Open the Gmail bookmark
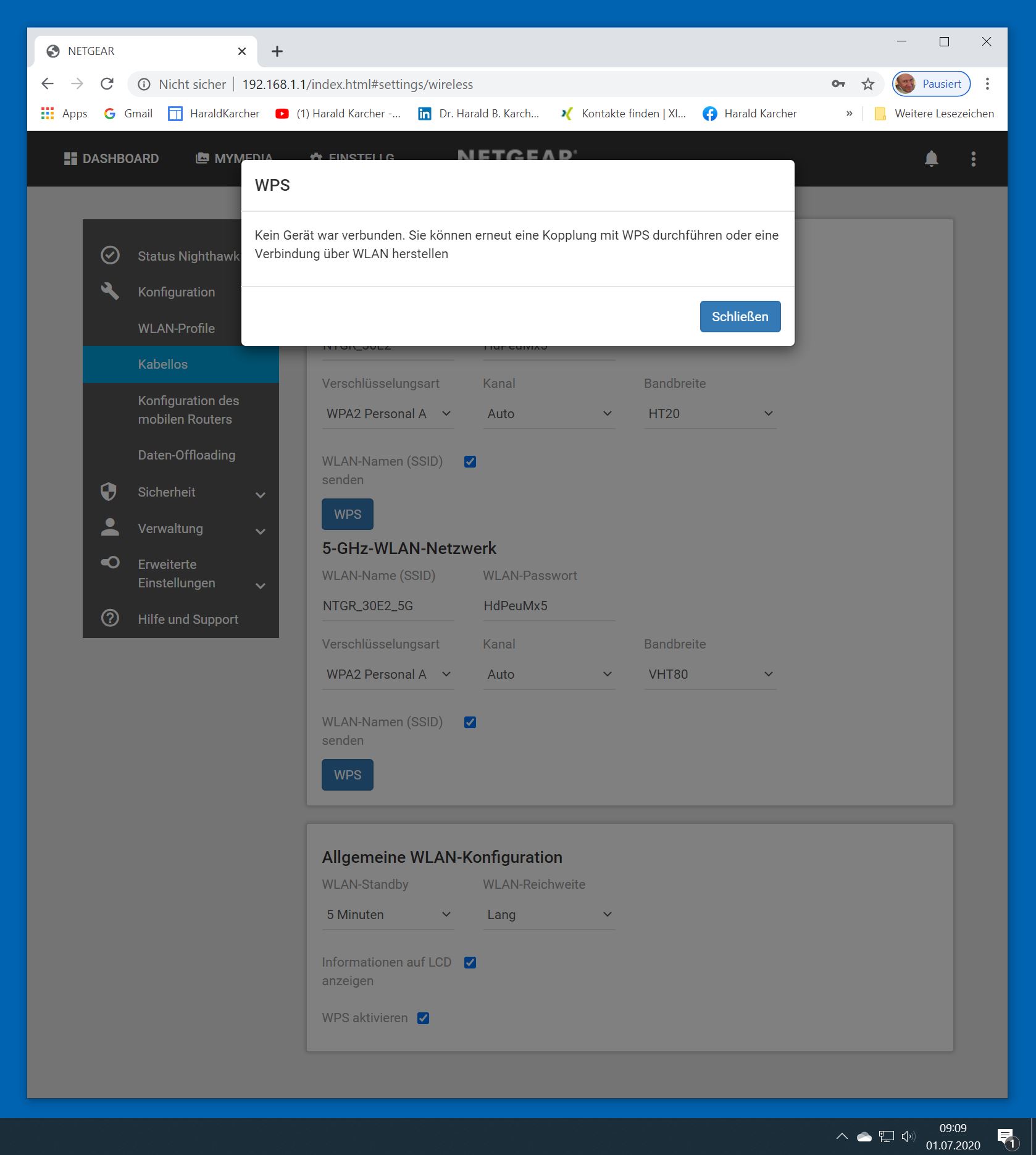The height and width of the screenshot is (1155, 1036). [x=128, y=114]
